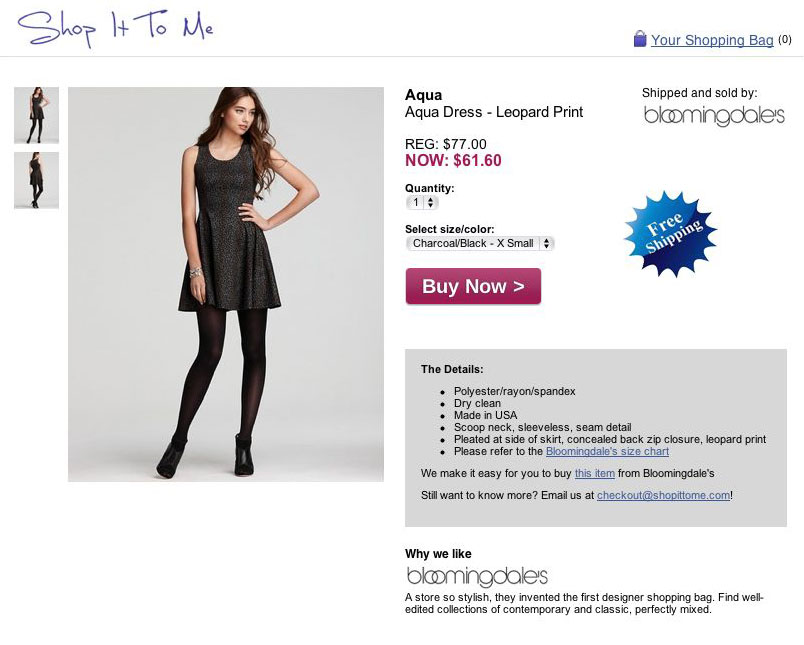Click the main dress product image
This screenshot has height=645, width=804.
point(226,284)
